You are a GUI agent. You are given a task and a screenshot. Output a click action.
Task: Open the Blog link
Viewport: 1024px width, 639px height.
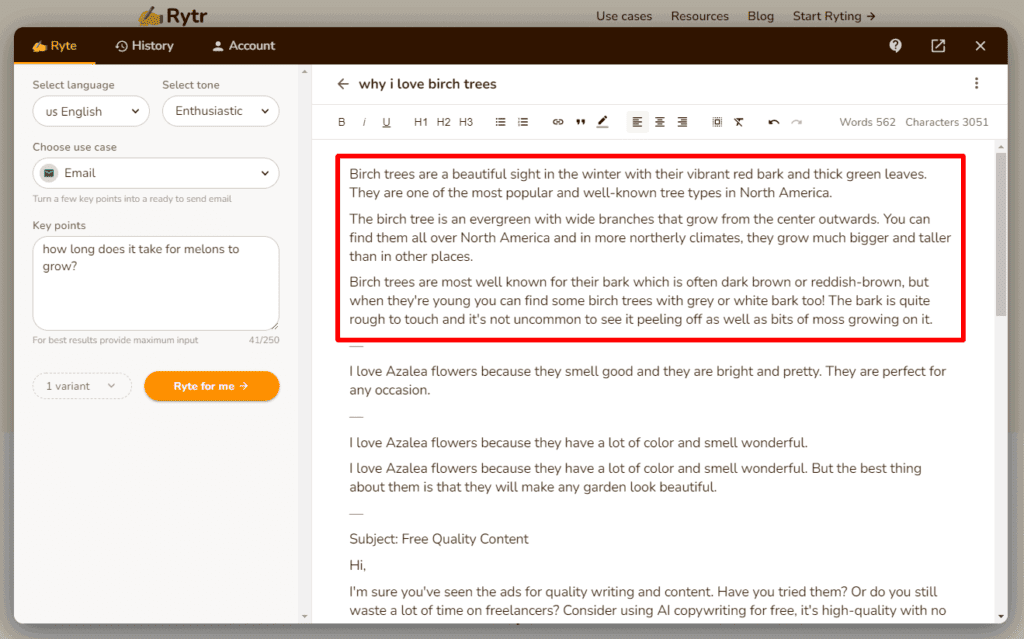[x=761, y=16]
